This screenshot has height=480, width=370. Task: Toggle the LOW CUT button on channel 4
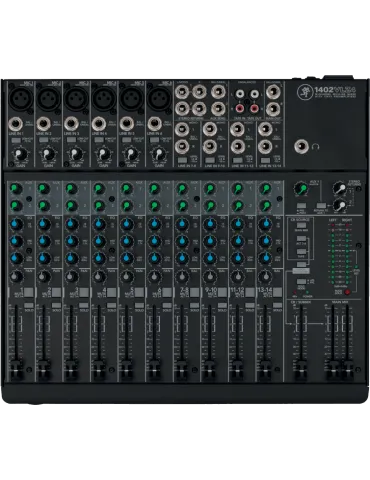pyautogui.click(x=99, y=140)
